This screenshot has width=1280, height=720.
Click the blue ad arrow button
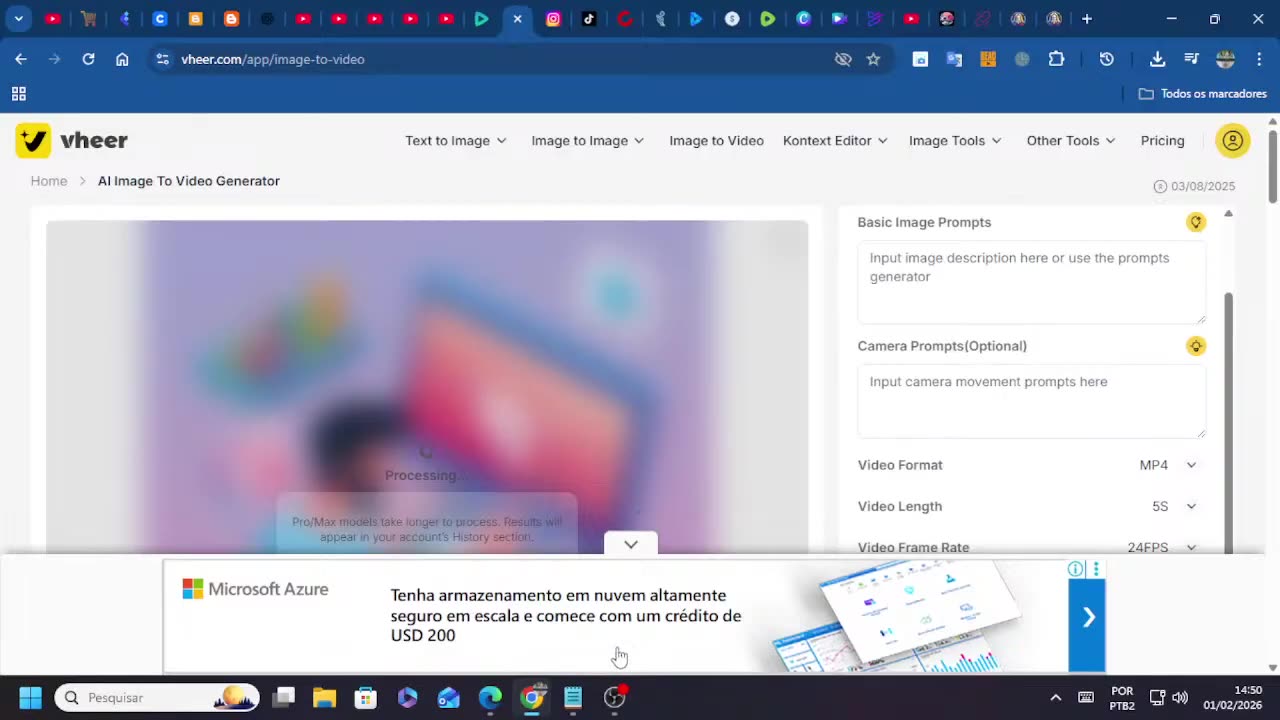click(x=1088, y=617)
